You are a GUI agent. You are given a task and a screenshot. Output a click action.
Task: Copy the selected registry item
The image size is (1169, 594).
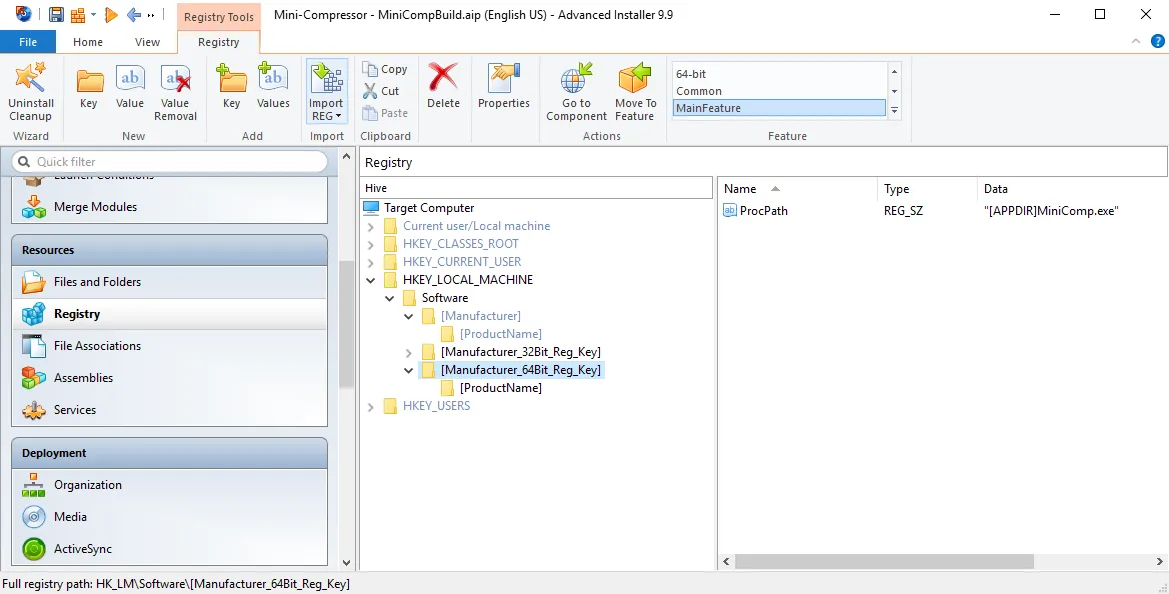[x=385, y=69]
